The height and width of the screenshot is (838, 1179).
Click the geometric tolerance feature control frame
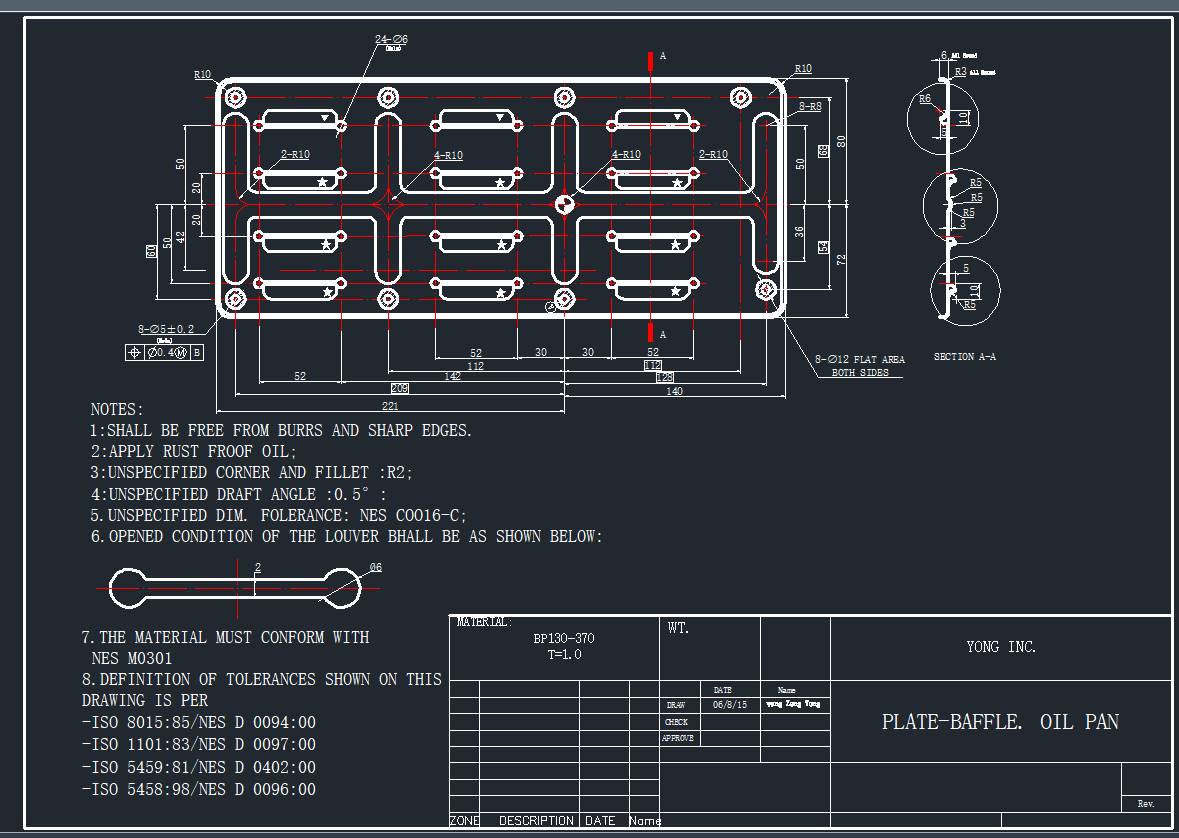pos(163,352)
